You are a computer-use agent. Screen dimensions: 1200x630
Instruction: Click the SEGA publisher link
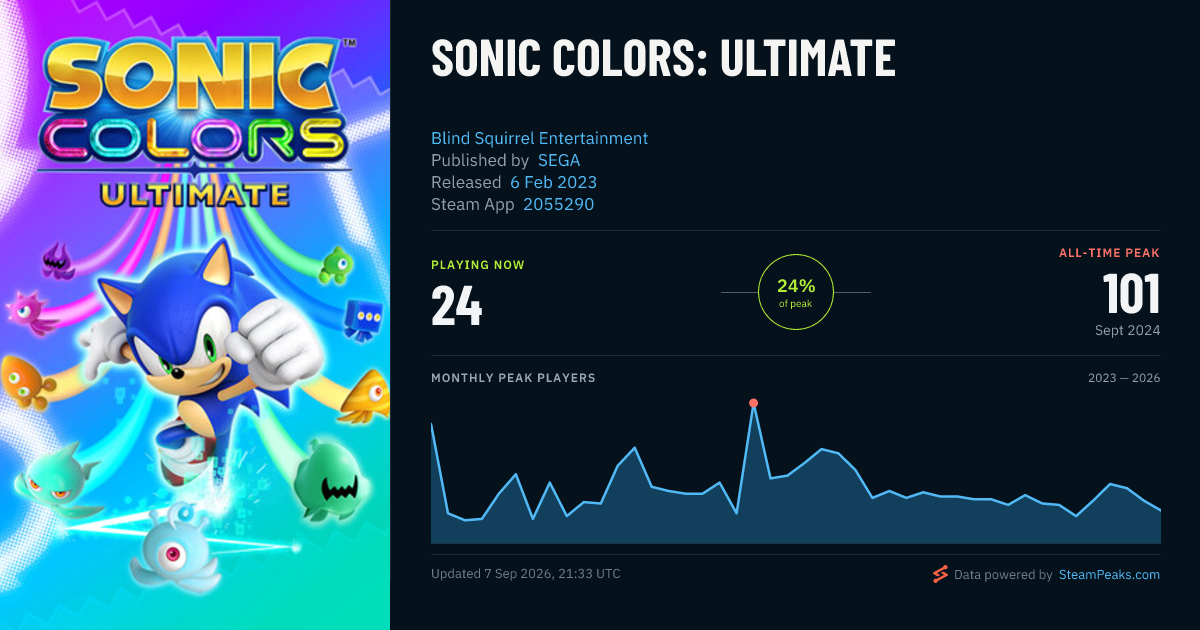point(559,160)
